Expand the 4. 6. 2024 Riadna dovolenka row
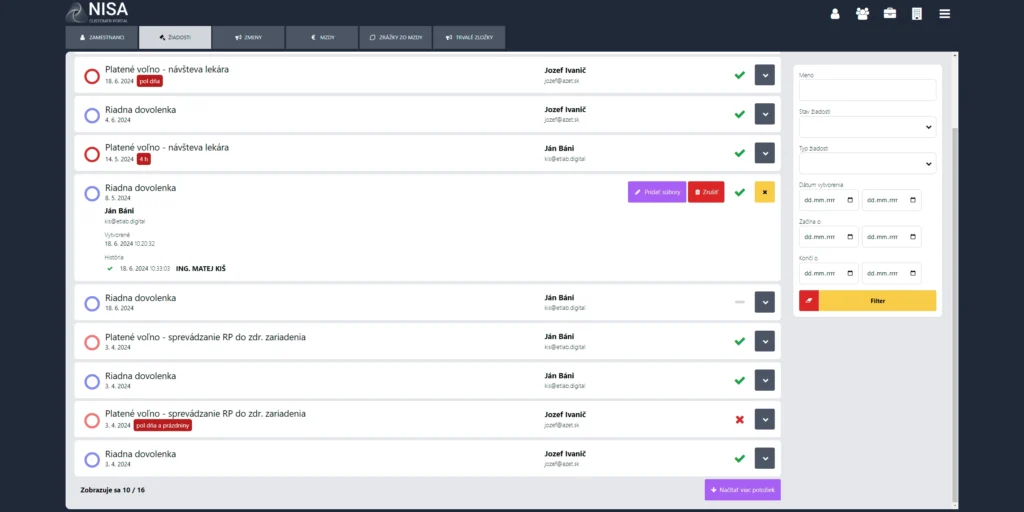This screenshot has height=512, width=1024. pos(765,114)
